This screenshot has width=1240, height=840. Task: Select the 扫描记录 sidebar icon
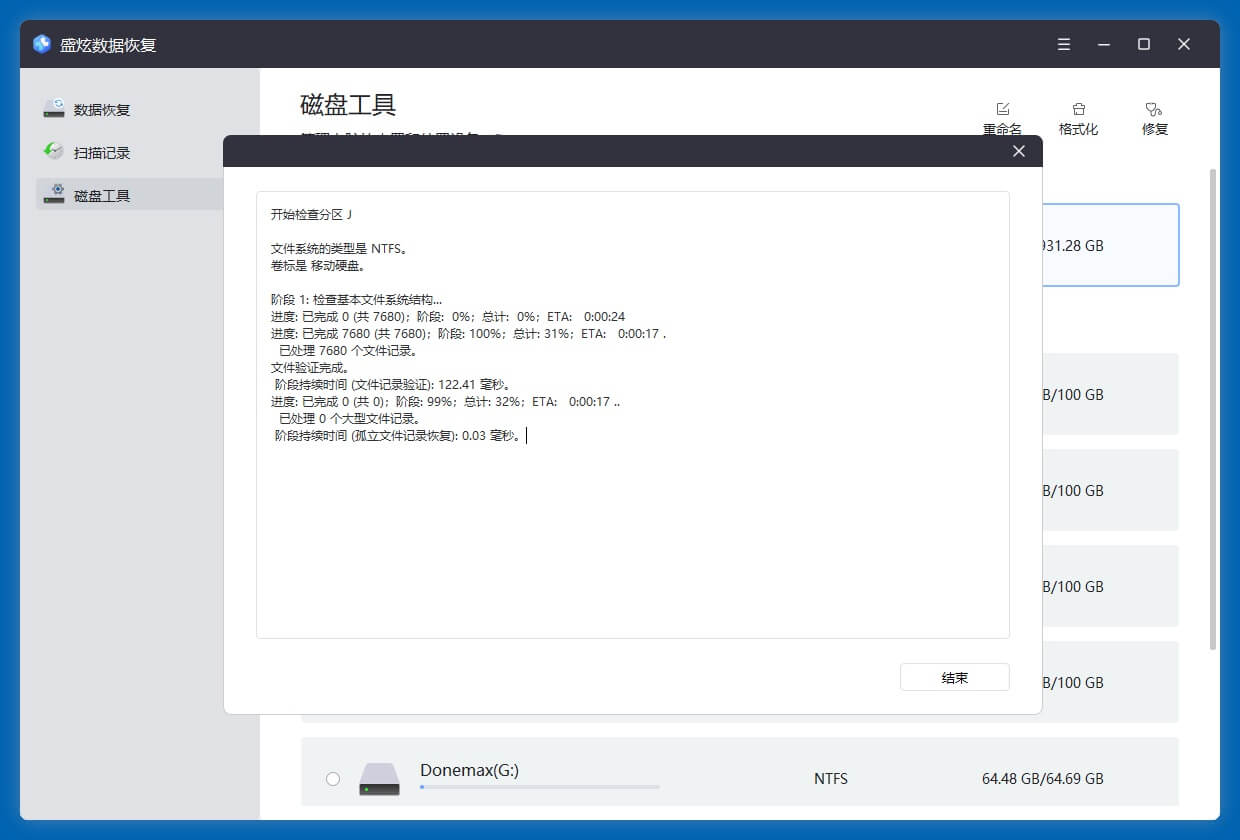click(54, 151)
